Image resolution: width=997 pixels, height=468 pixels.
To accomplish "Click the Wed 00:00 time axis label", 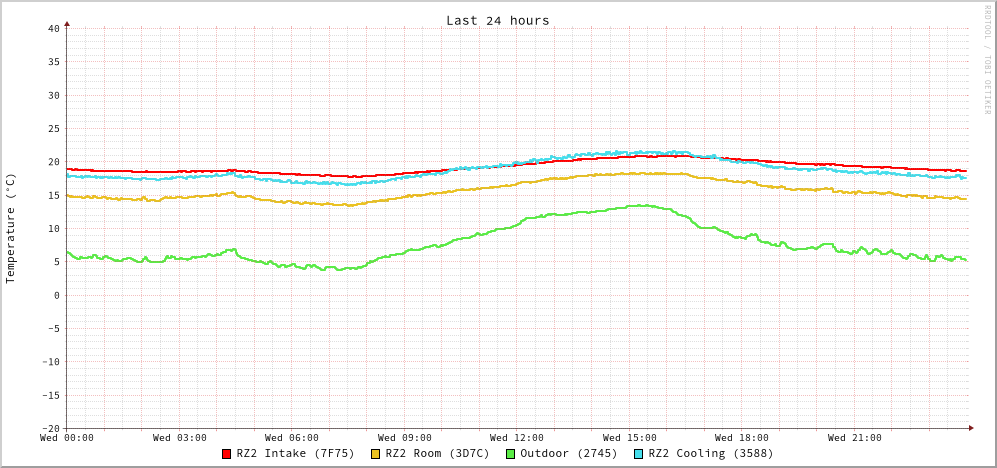I will 67,438.
